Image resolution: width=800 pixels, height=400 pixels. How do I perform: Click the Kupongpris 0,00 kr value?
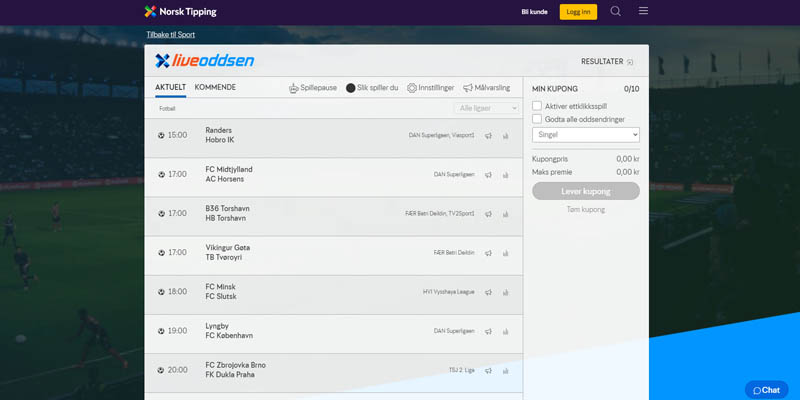pos(628,159)
